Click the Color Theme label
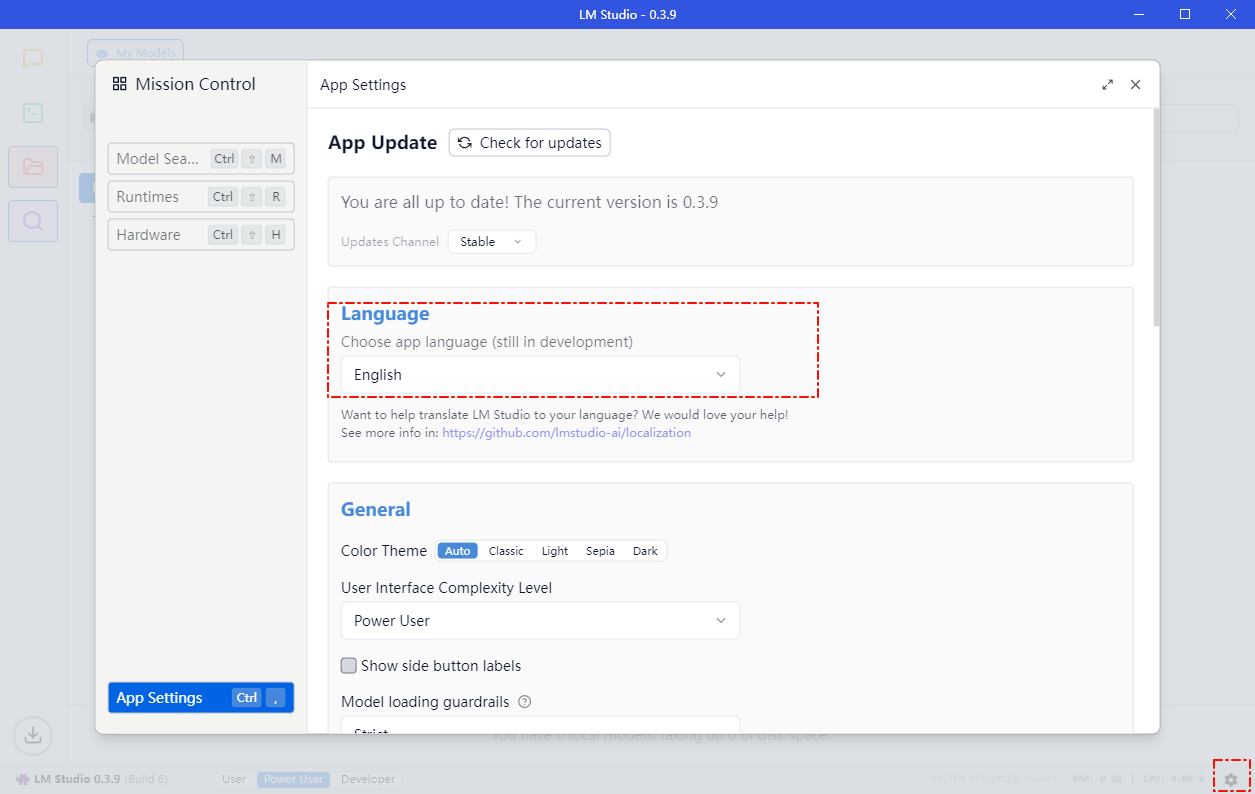Viewport: 1255px width, 794px height. [x=384, y=551]
